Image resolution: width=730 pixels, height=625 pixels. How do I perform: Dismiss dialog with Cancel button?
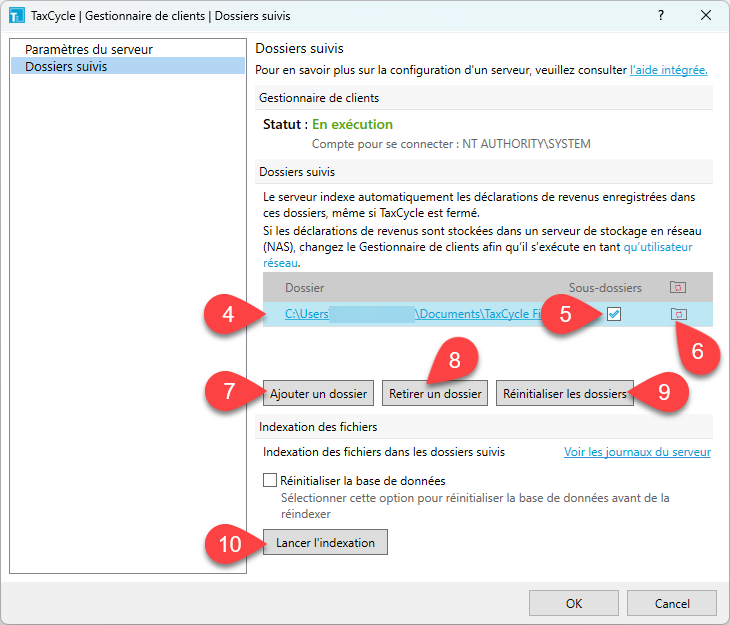coord(672,603)
